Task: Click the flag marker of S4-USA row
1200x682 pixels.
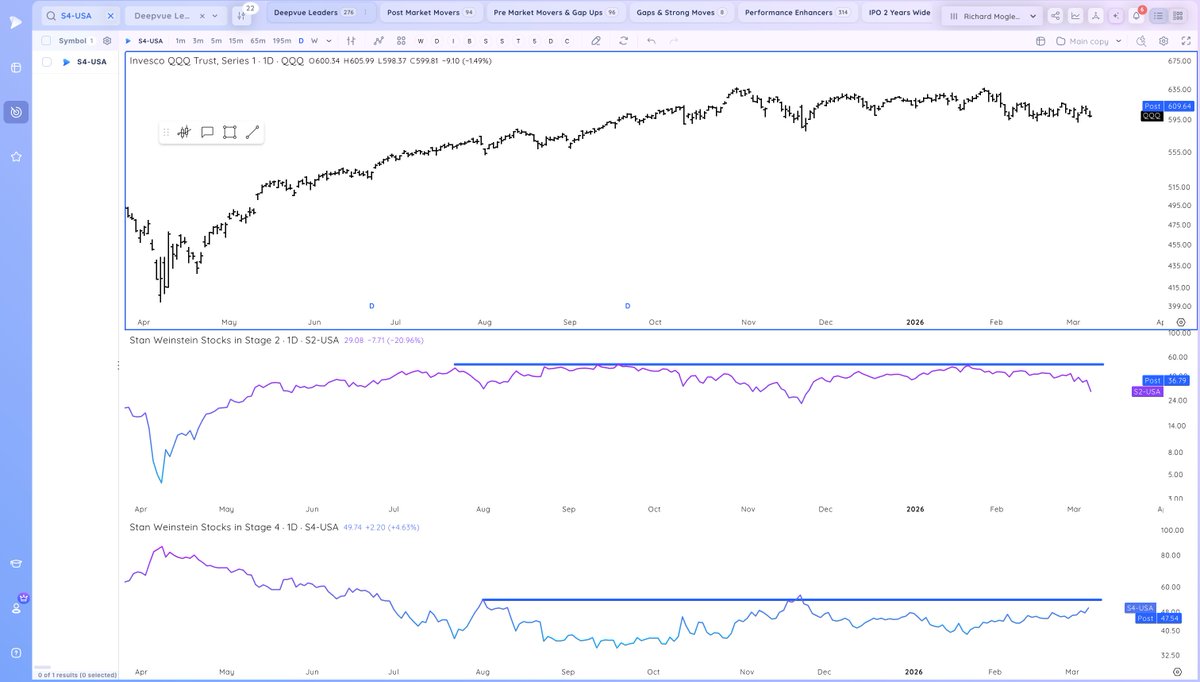Action: point(66,62)
